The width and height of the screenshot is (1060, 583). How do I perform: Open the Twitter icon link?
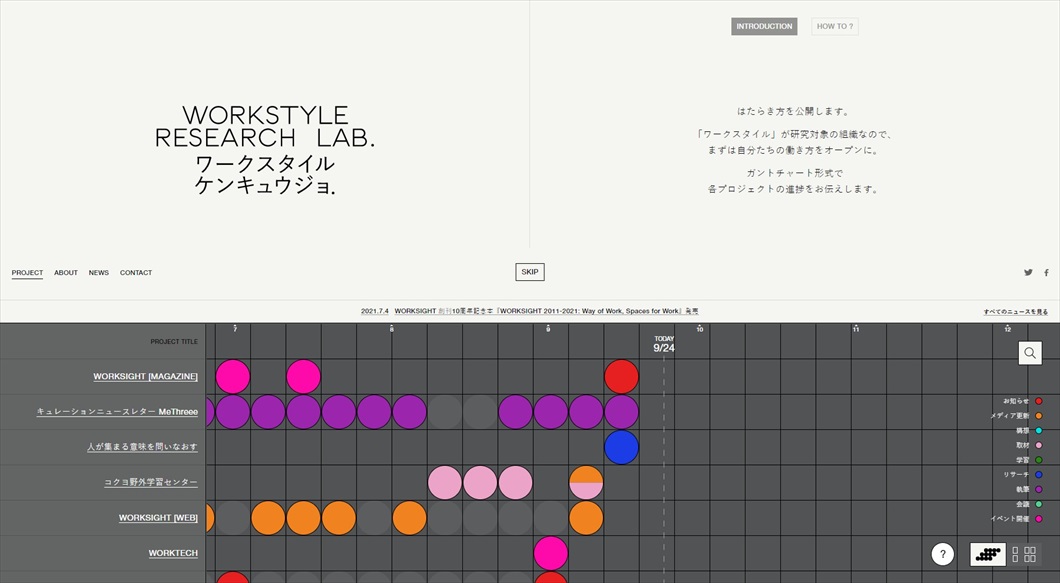point(1028,273)
